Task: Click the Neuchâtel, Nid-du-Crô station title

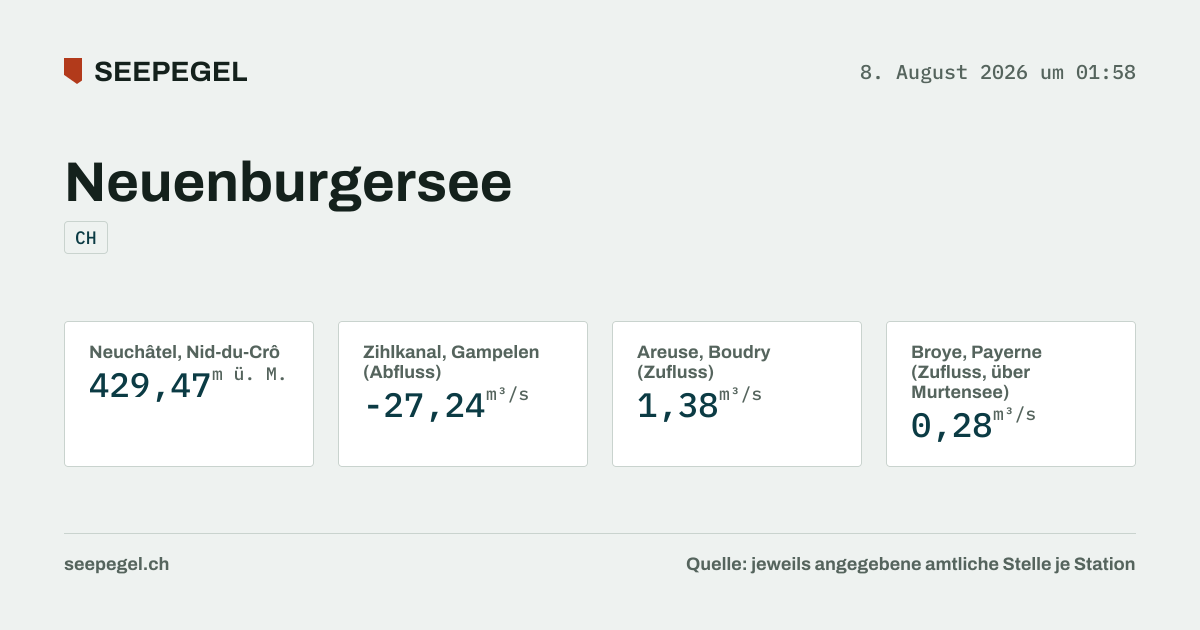Action: tap(184, 352)
